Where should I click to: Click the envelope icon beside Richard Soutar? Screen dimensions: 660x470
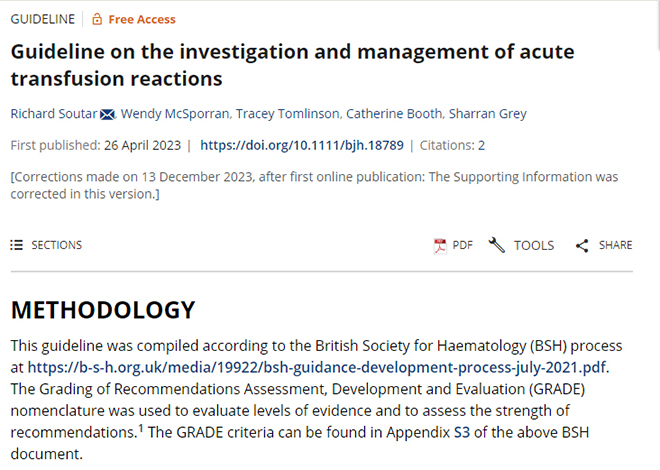(107, 114)
